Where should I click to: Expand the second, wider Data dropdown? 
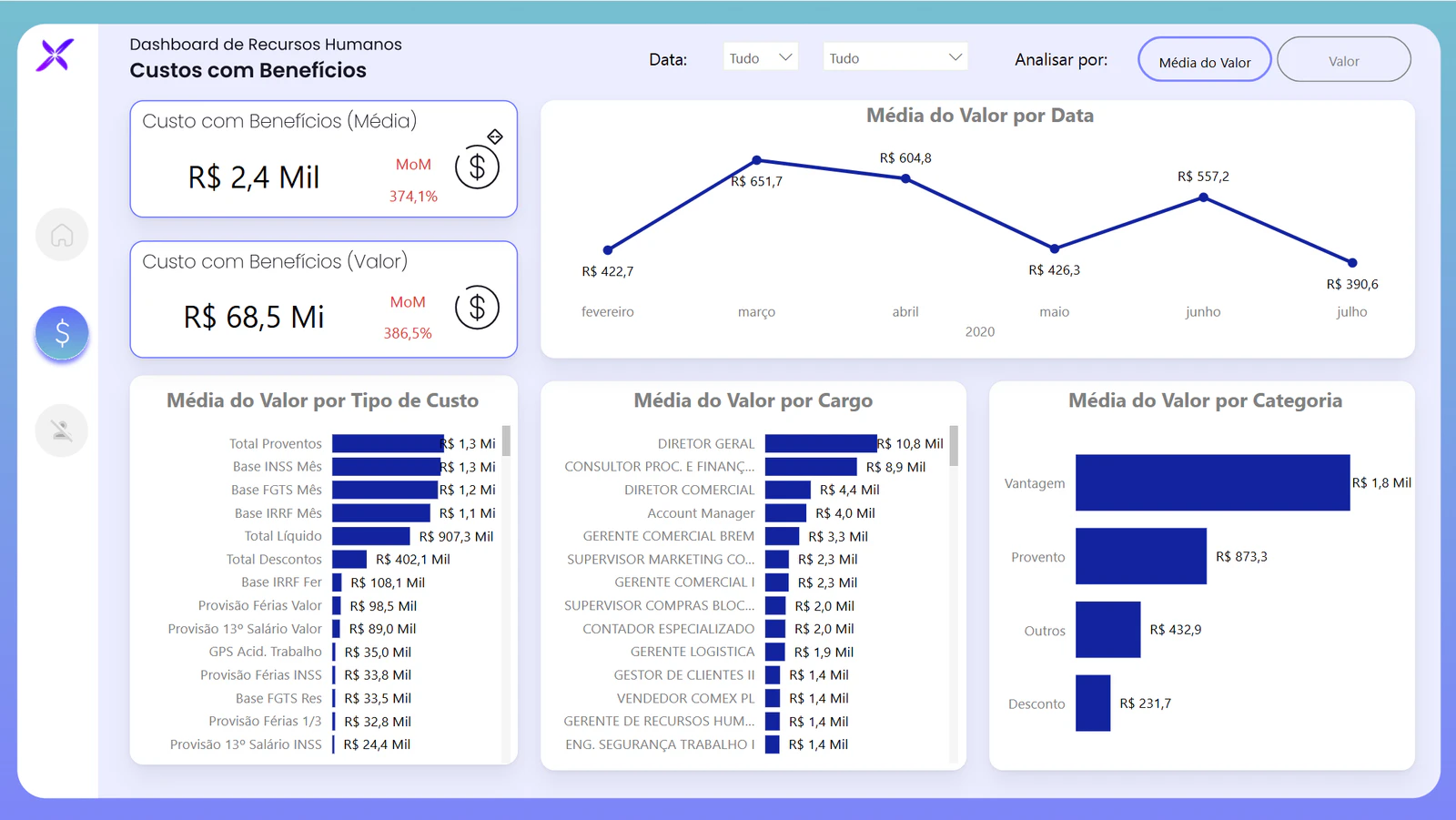(x=895, y=57)
